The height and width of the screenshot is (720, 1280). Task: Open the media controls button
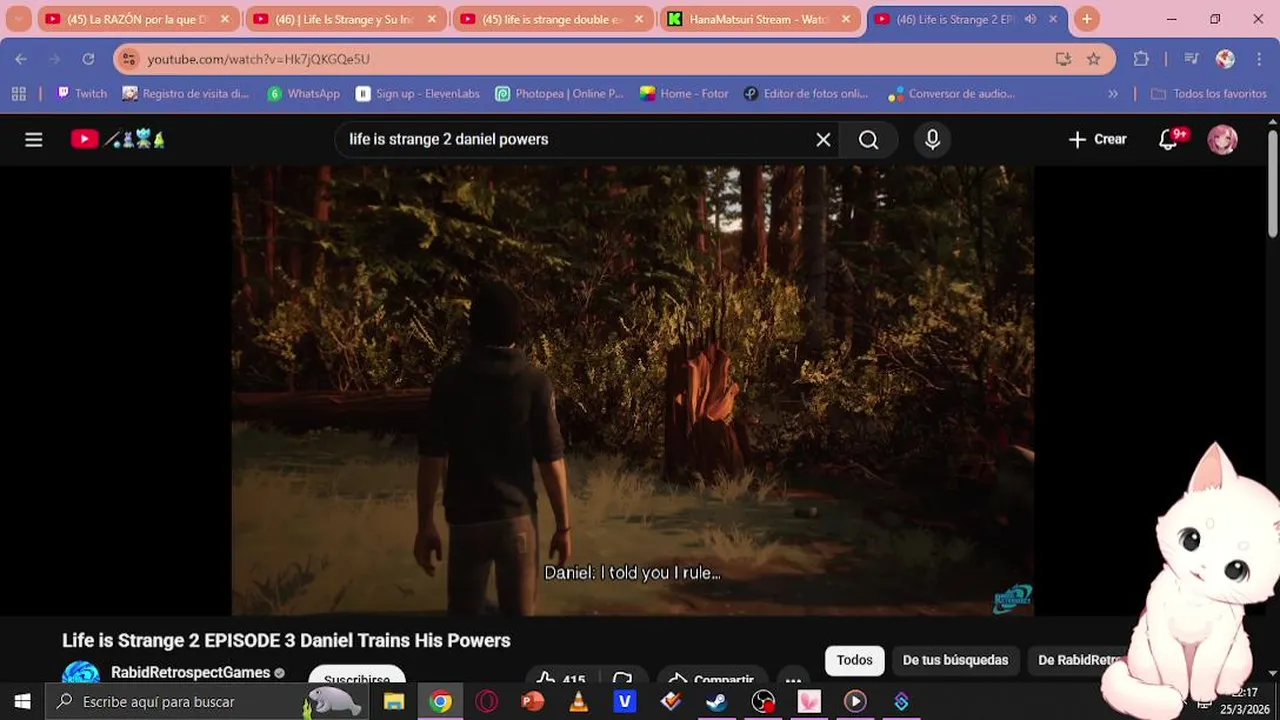tap(1191, 59)
